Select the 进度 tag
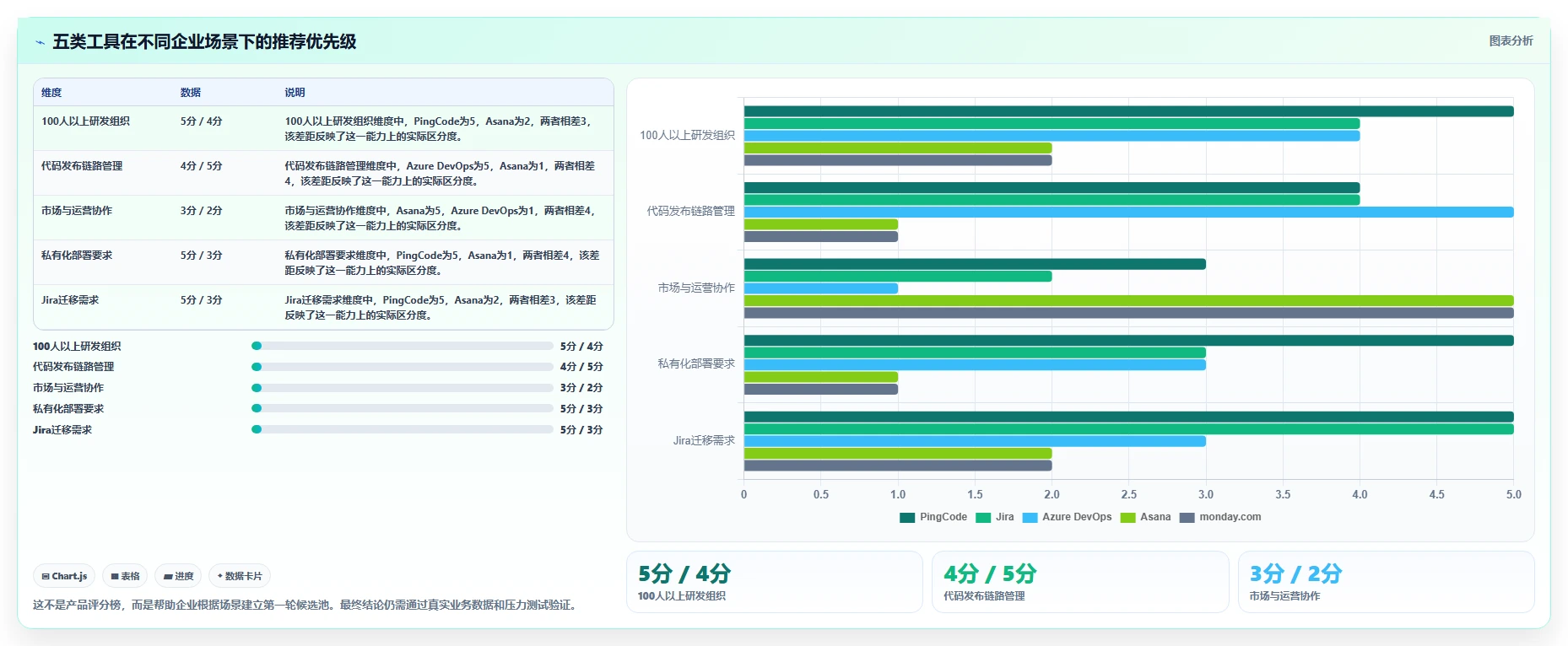 178,576
